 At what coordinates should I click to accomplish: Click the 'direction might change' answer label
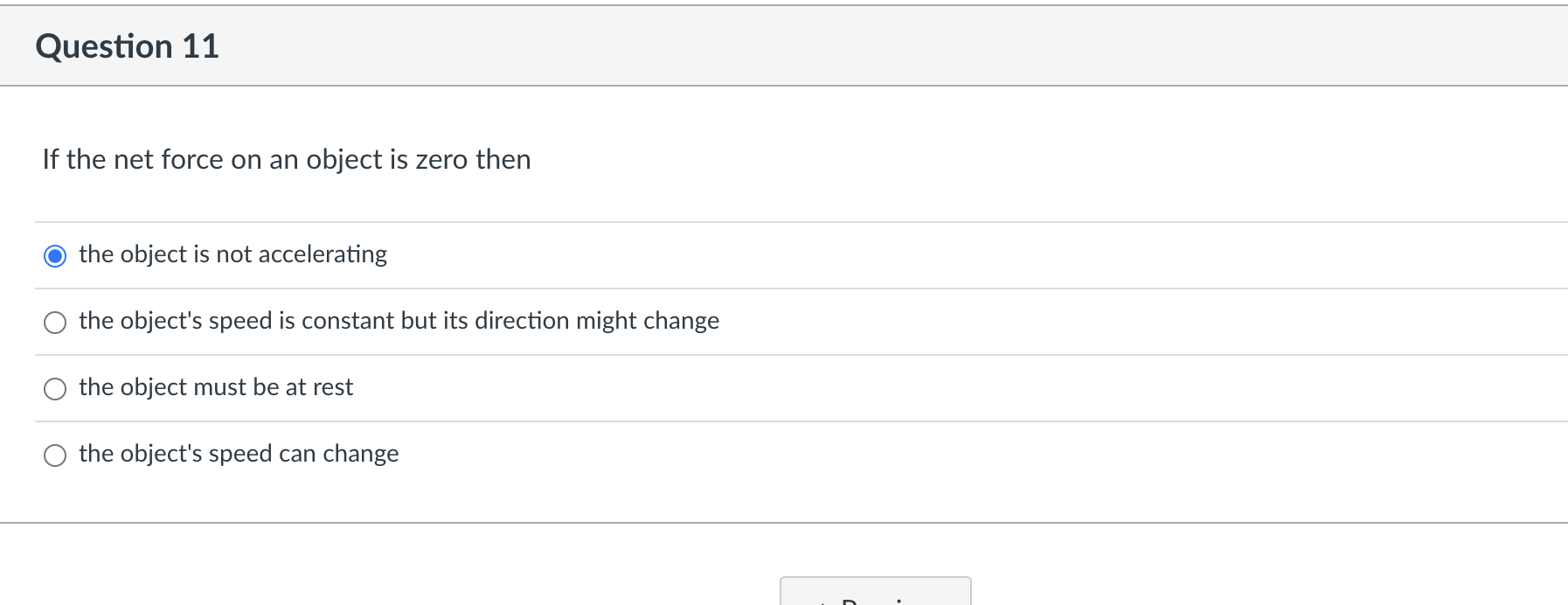click(399, 321)
